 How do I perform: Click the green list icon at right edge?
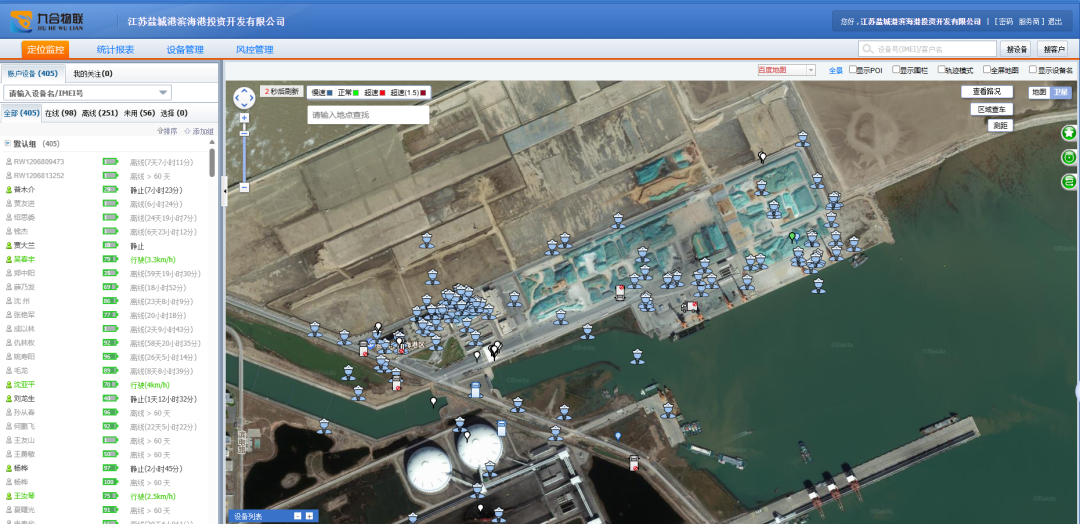pyautogui.click(x=1068, y=181)
